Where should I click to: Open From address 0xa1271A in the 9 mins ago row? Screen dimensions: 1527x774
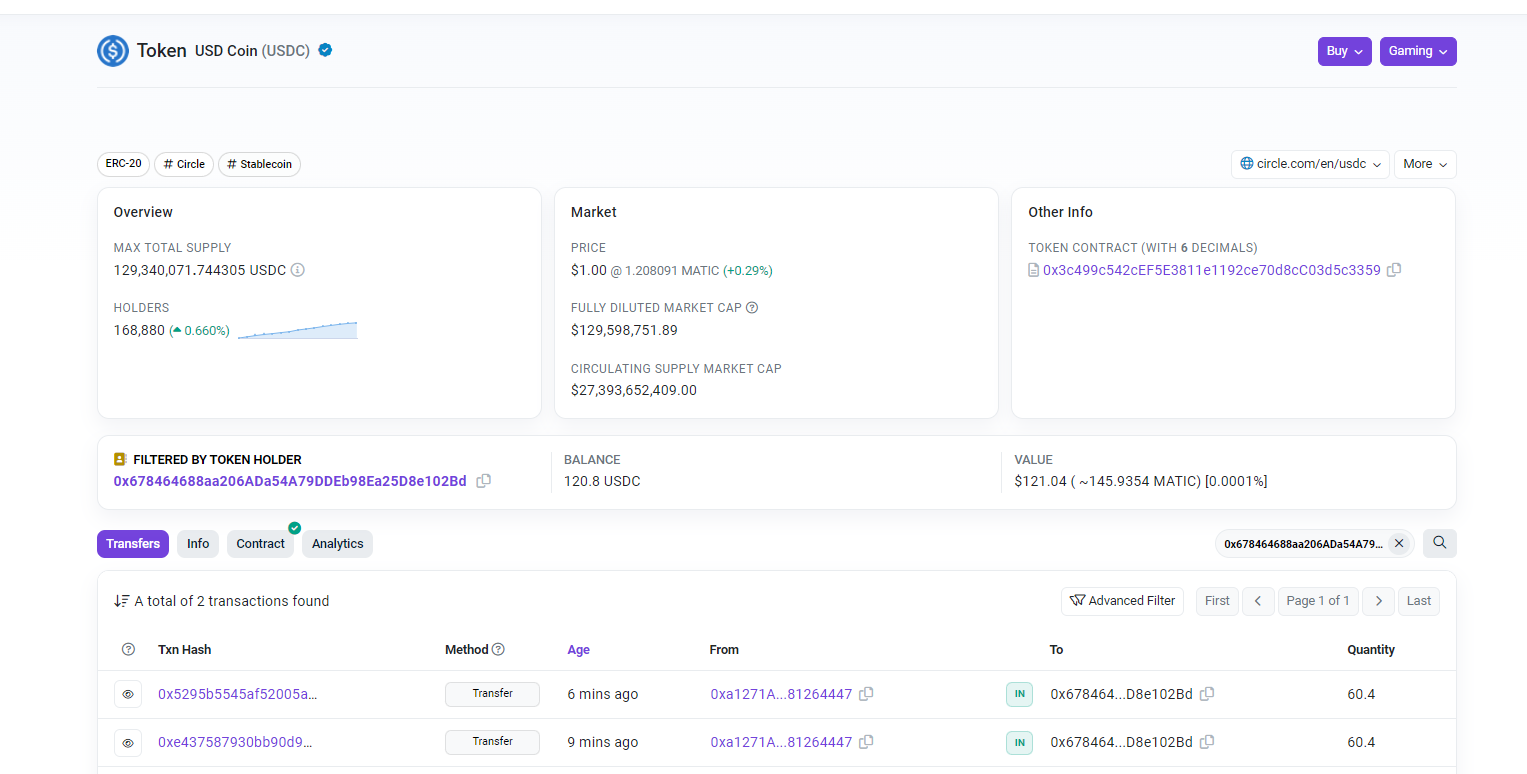781,742
